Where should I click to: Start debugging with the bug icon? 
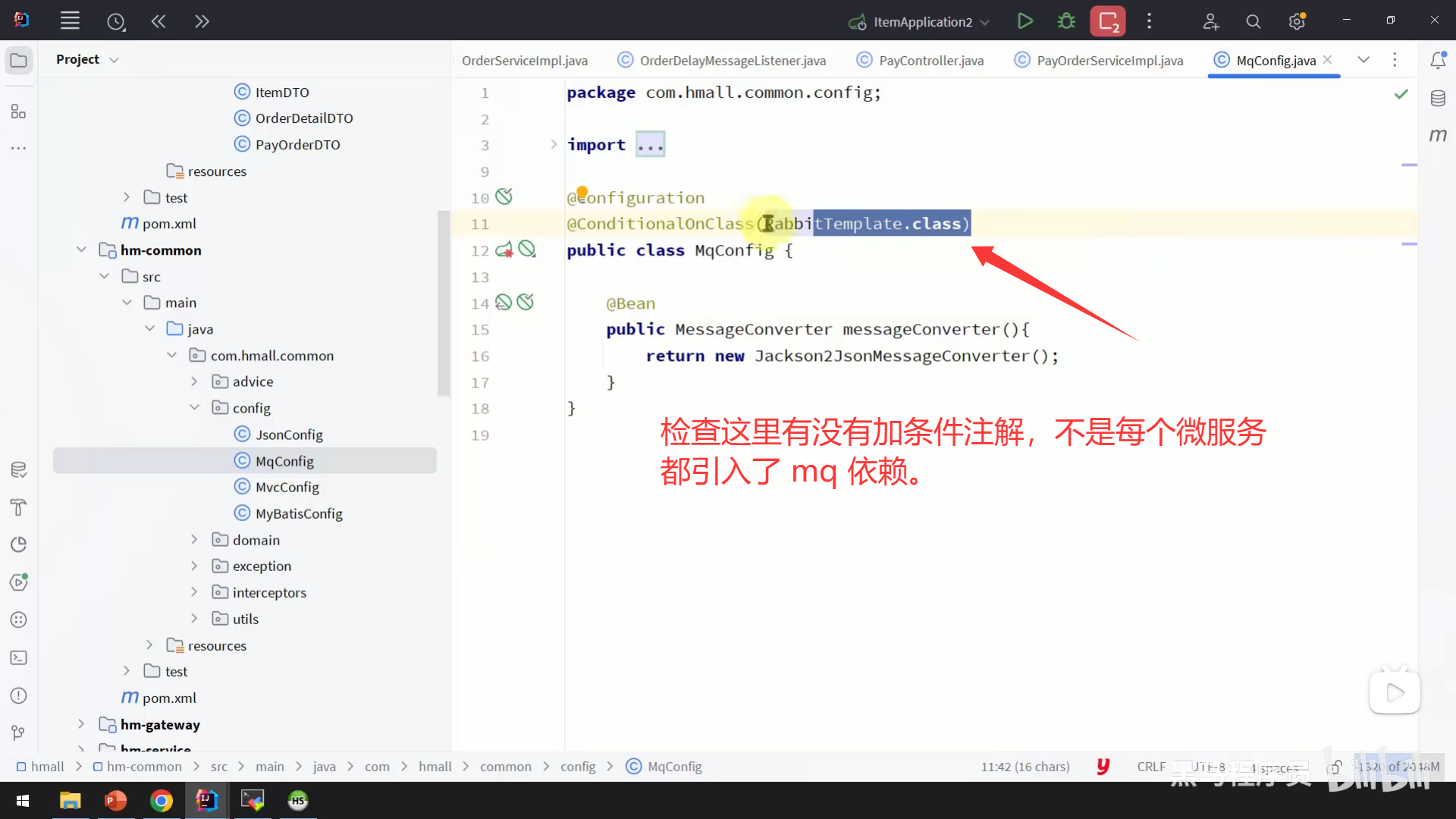(x=1066, y=21)
